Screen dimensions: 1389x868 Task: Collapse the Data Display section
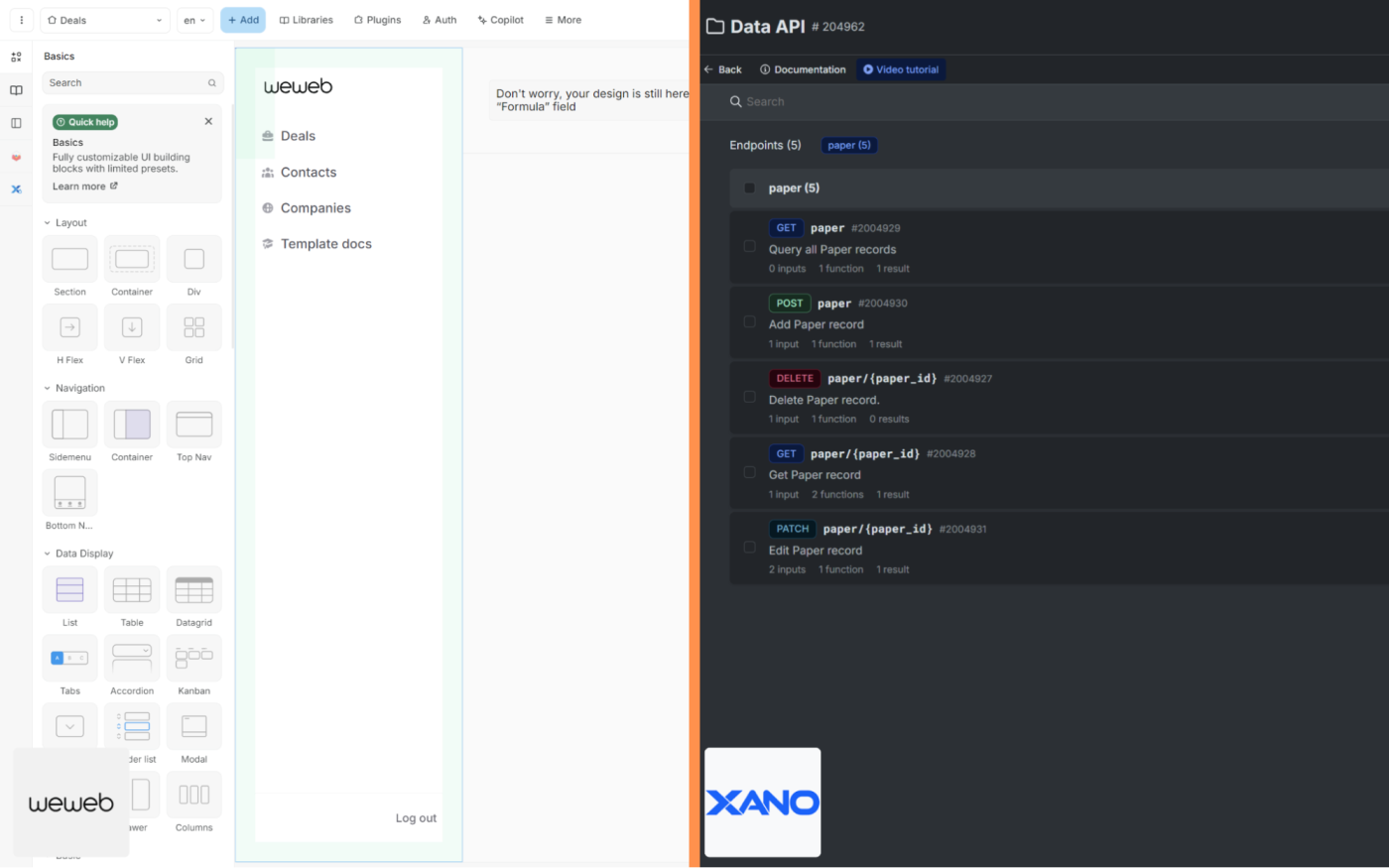coord(78,554)
